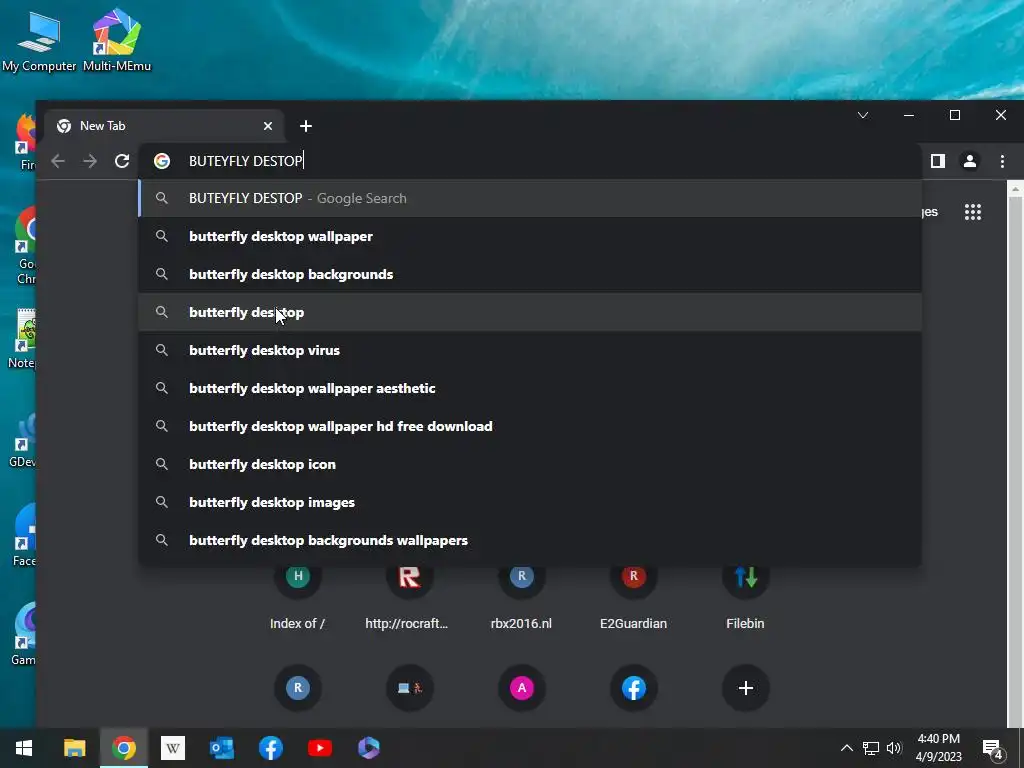Open the volume control in tray

click(x=894, y=748)
